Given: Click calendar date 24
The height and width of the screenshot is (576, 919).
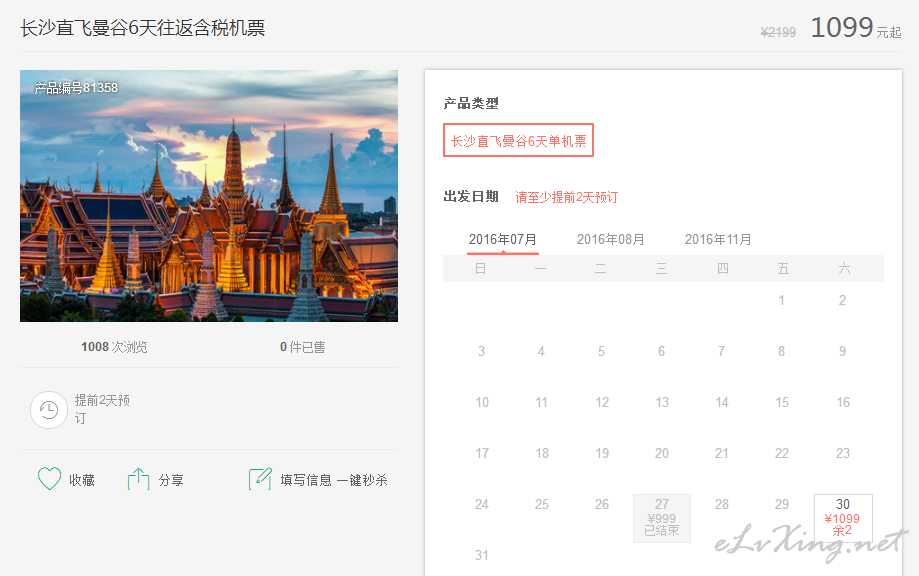Looking at the screenshot, I should click(482, 505).
